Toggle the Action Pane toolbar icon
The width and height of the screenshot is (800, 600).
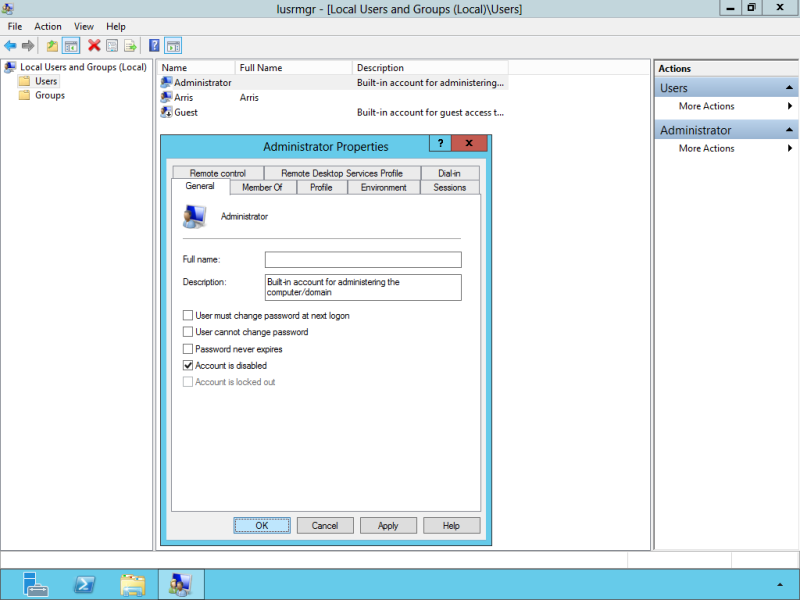173,46
